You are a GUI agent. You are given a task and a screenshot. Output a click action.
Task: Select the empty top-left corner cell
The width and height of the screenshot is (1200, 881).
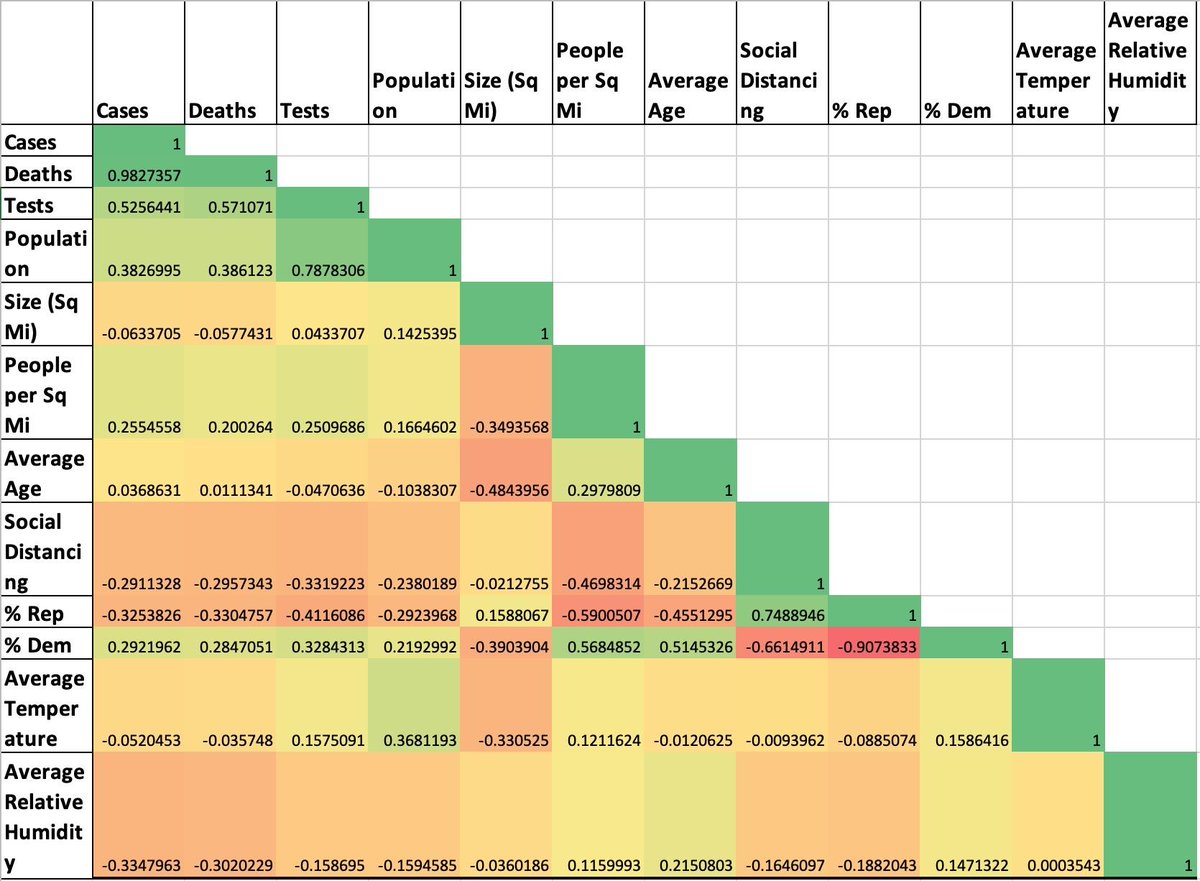click(x=45, y=60)
